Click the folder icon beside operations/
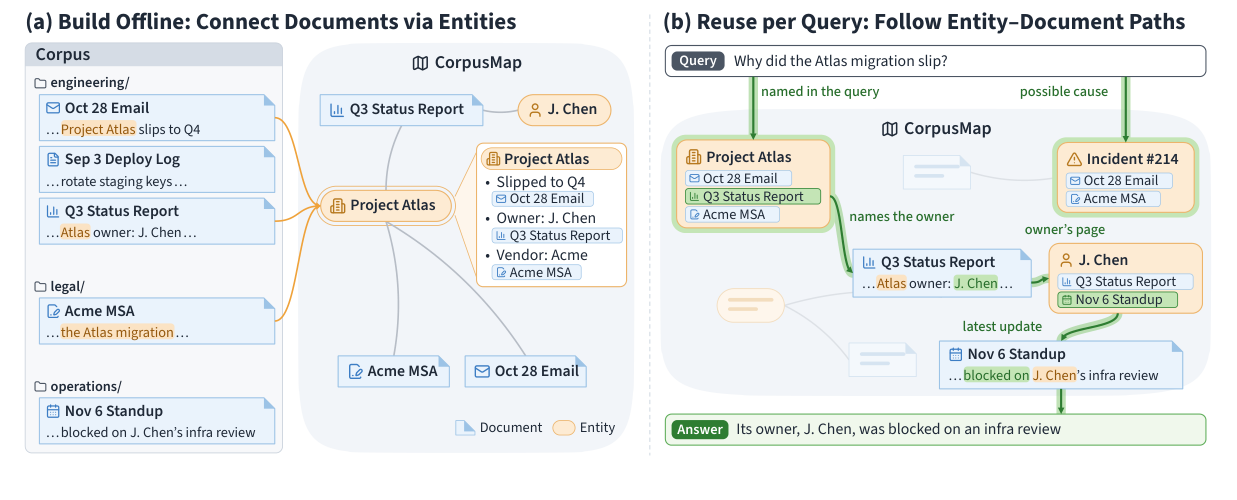 click(41, 386)
